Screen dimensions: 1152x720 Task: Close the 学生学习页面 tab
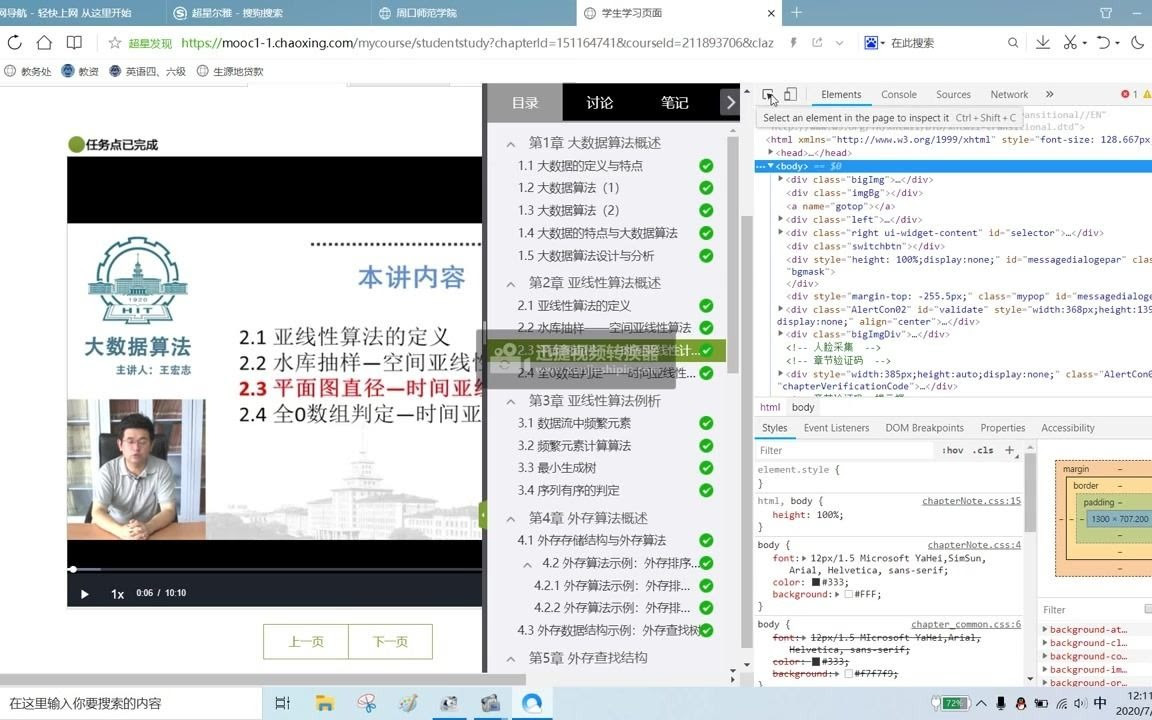[x=771, y=13]
